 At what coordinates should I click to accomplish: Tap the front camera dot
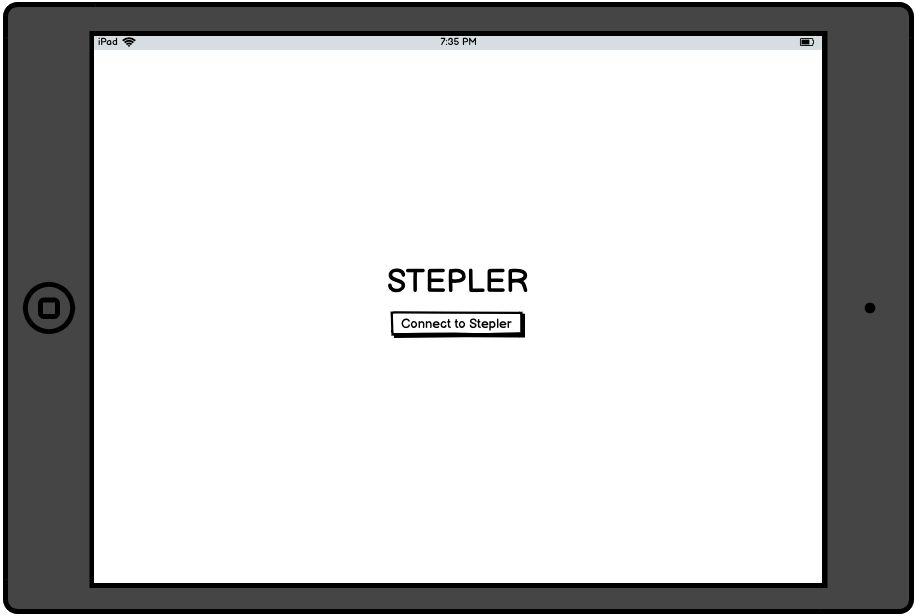[x=870, y=308]
